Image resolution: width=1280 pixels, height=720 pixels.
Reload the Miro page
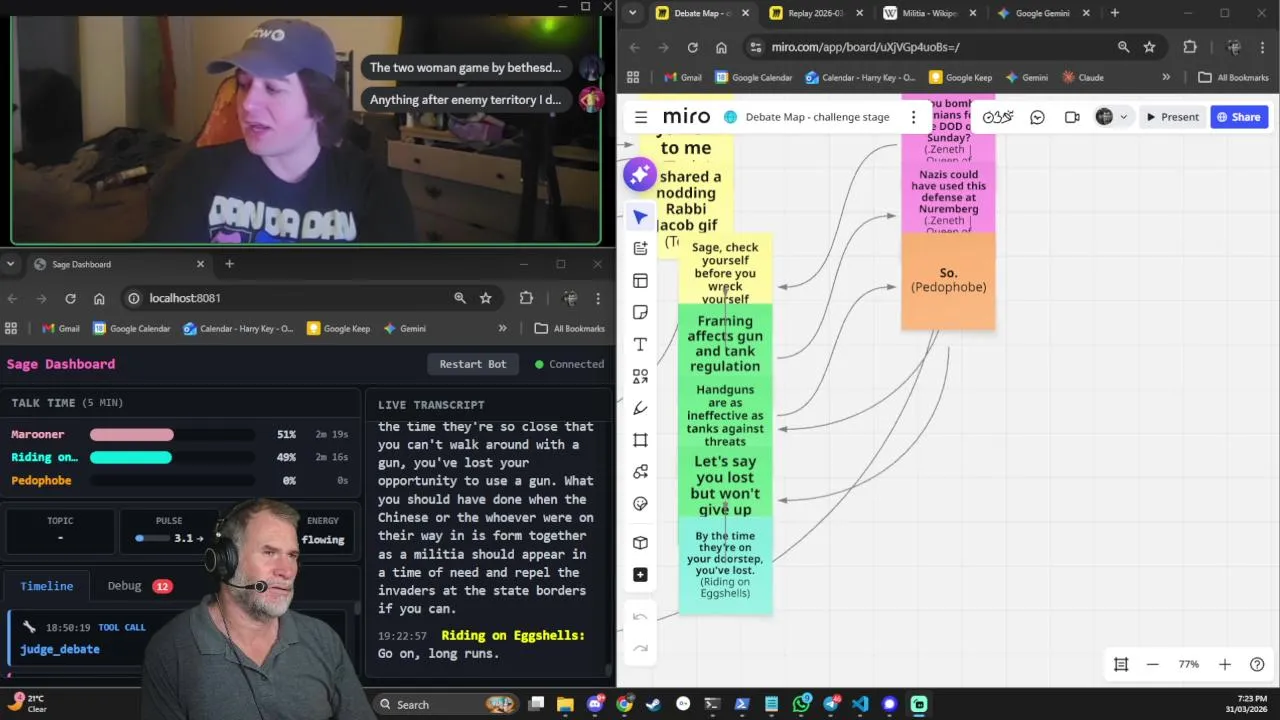pyautogui.click(x=692, y=47)
